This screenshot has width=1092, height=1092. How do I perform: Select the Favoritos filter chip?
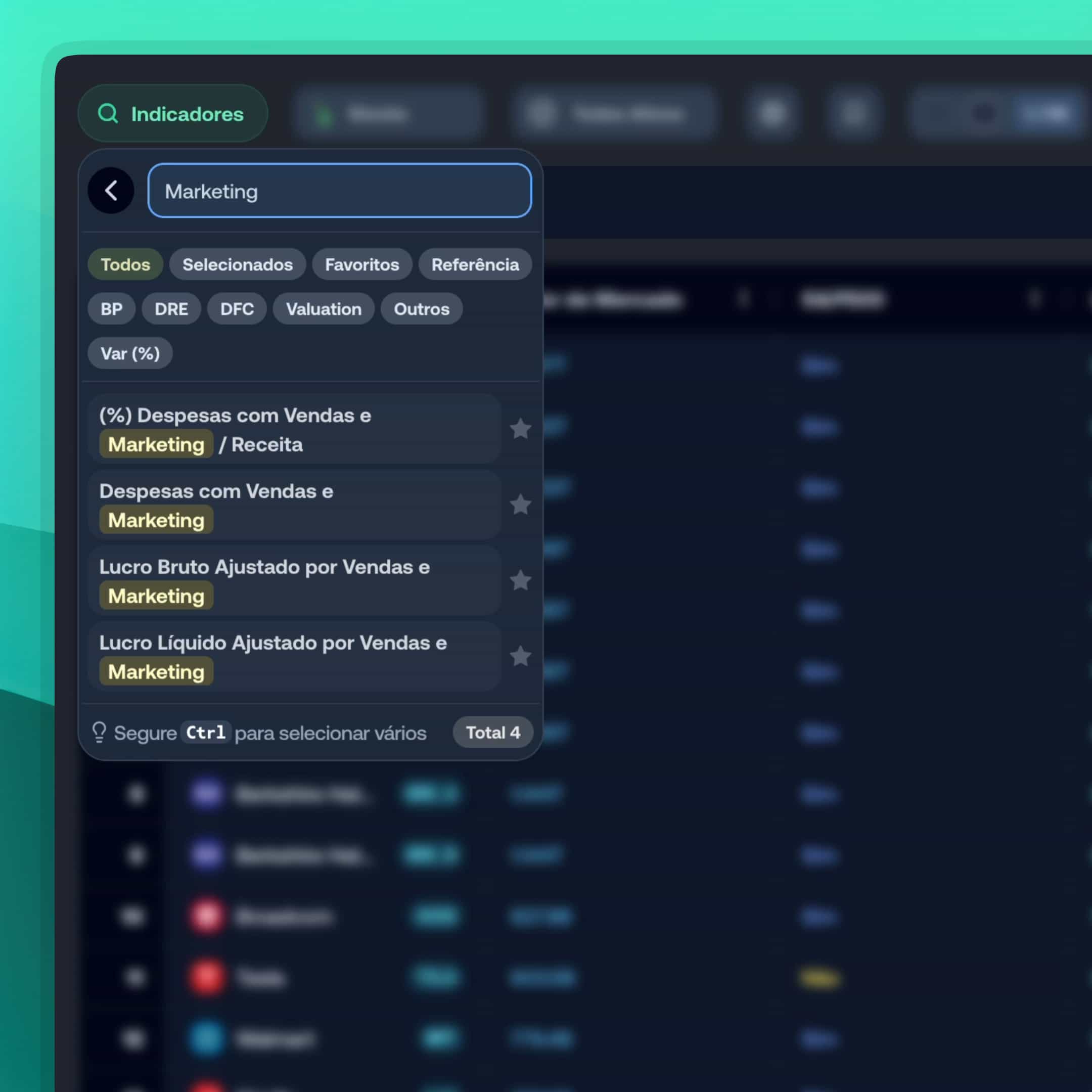click(x=362, y=264)
